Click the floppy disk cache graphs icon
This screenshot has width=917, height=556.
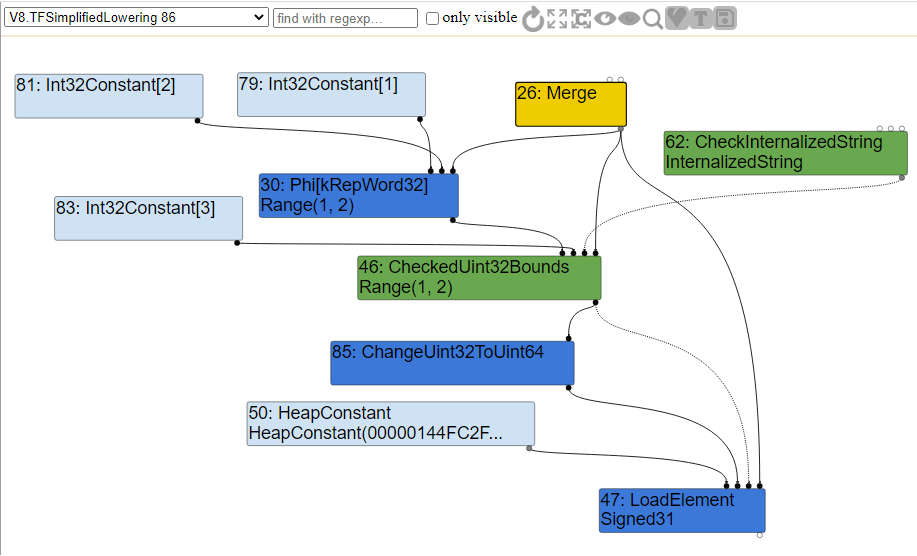(x=725, y=18)
